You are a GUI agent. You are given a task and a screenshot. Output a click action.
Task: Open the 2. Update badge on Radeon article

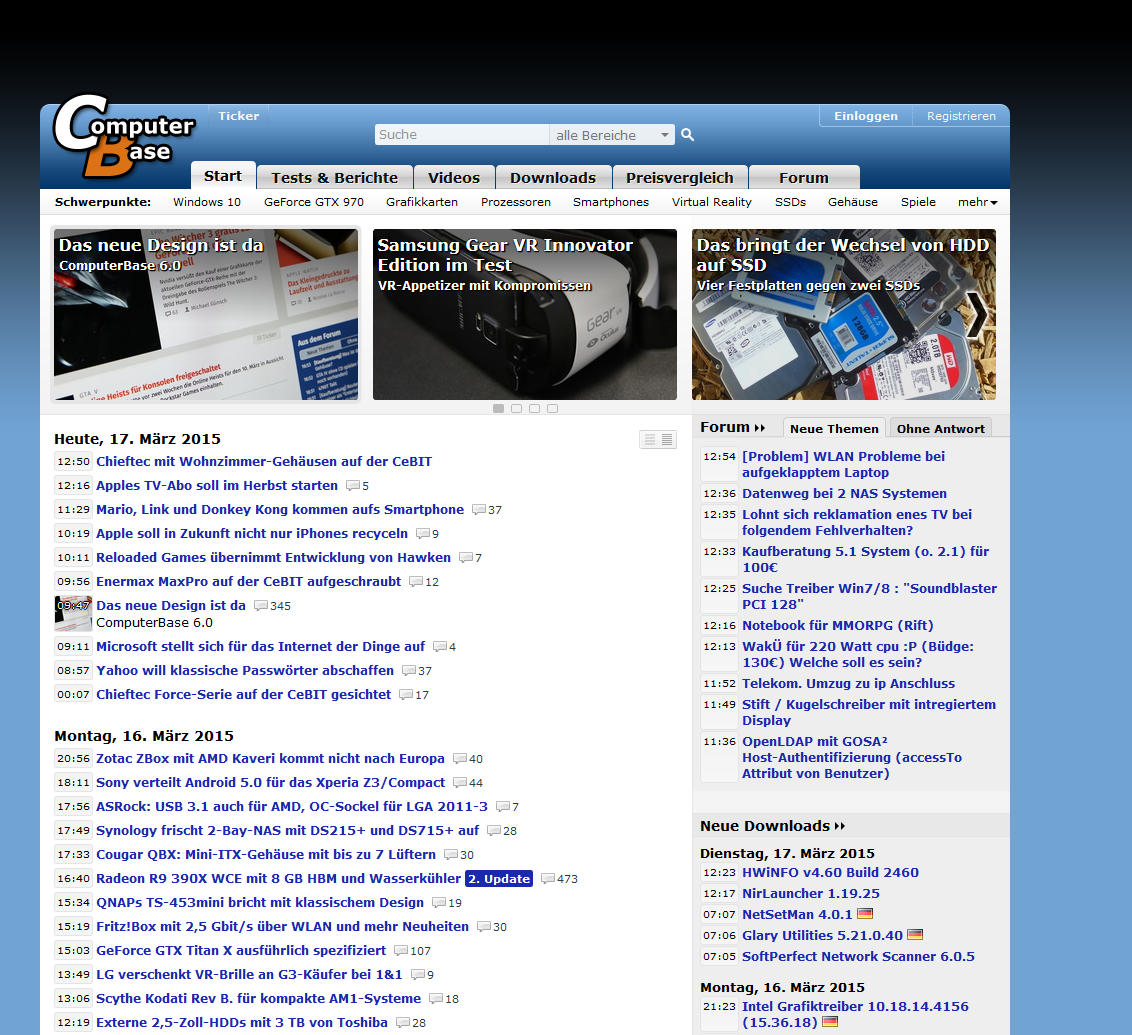pos(499,878)
